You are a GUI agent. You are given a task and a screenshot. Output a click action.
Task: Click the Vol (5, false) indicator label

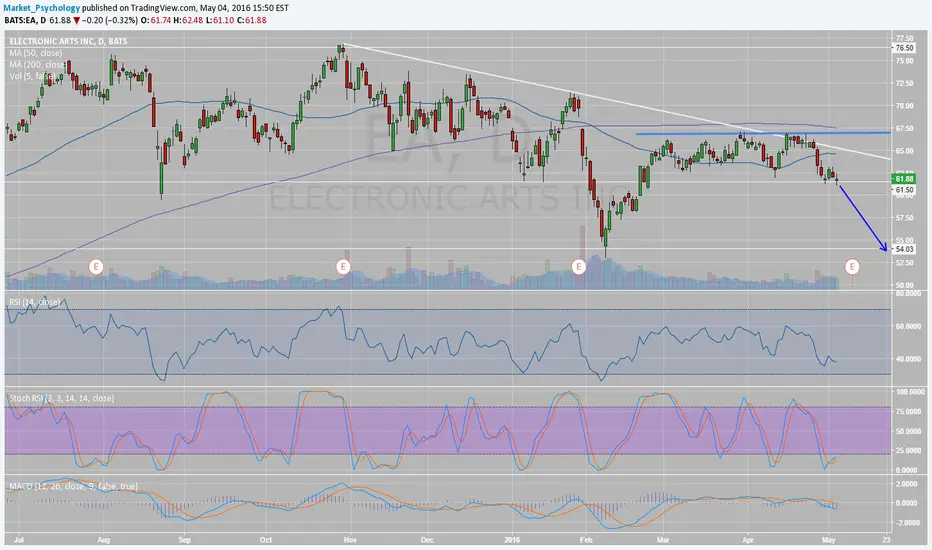[32, 76]
